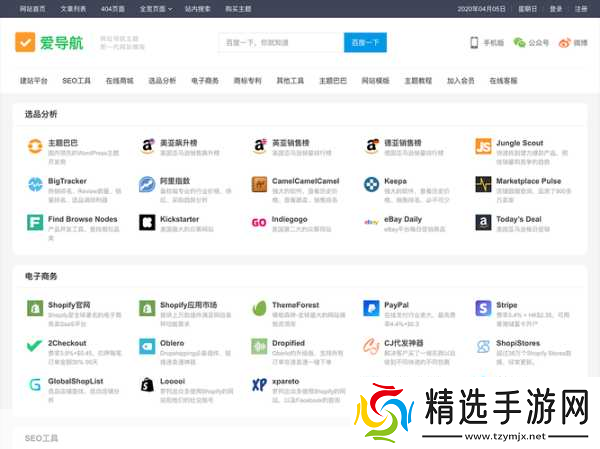
Task: Open 文章列表 in top bar
Action: coord(73,9)
